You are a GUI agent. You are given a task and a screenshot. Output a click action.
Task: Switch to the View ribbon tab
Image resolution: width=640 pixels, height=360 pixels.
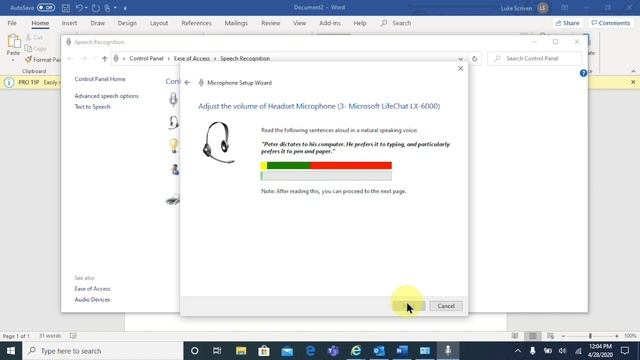tap(299, 23)
